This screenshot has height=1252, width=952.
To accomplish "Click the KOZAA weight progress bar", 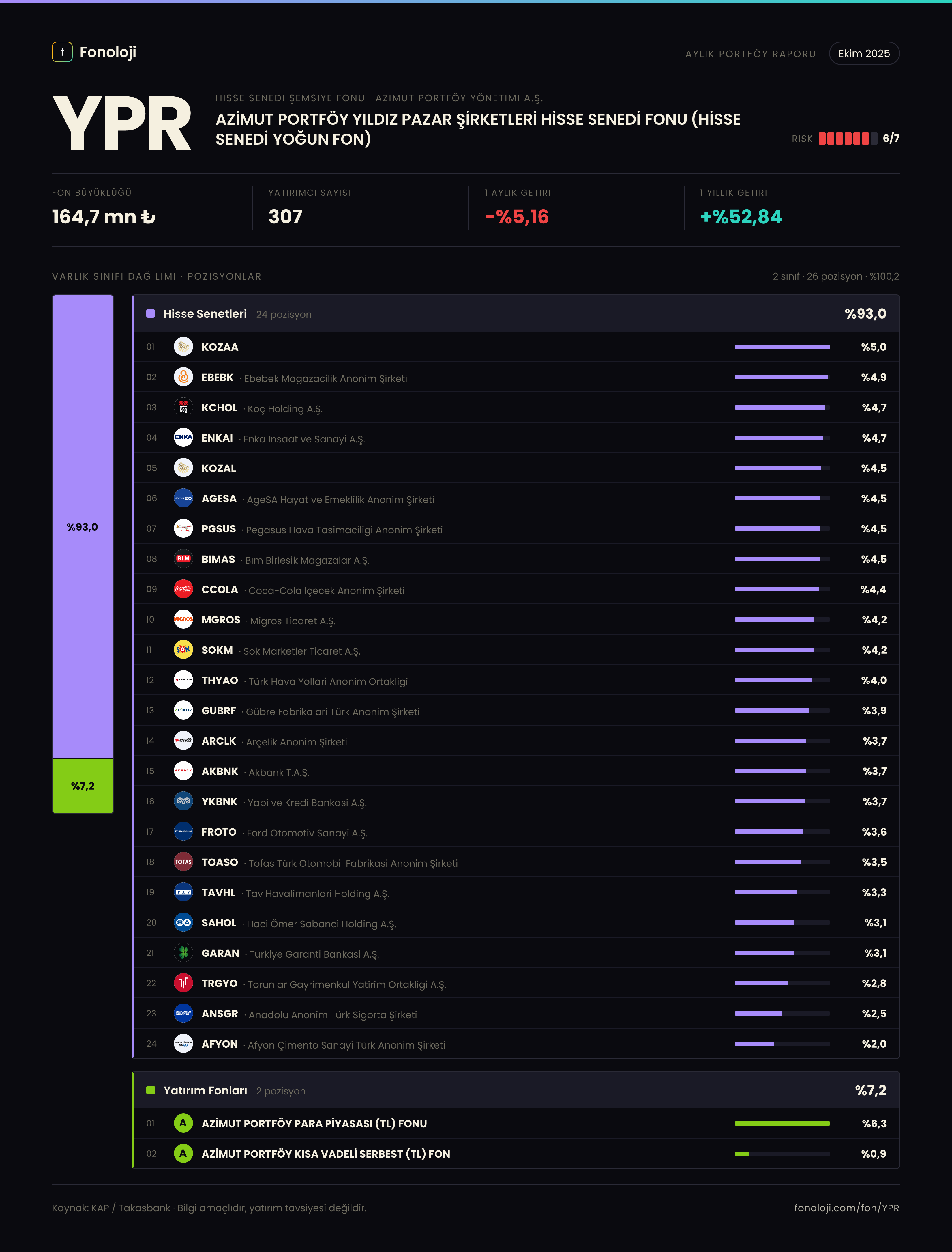I will (782, 347).
